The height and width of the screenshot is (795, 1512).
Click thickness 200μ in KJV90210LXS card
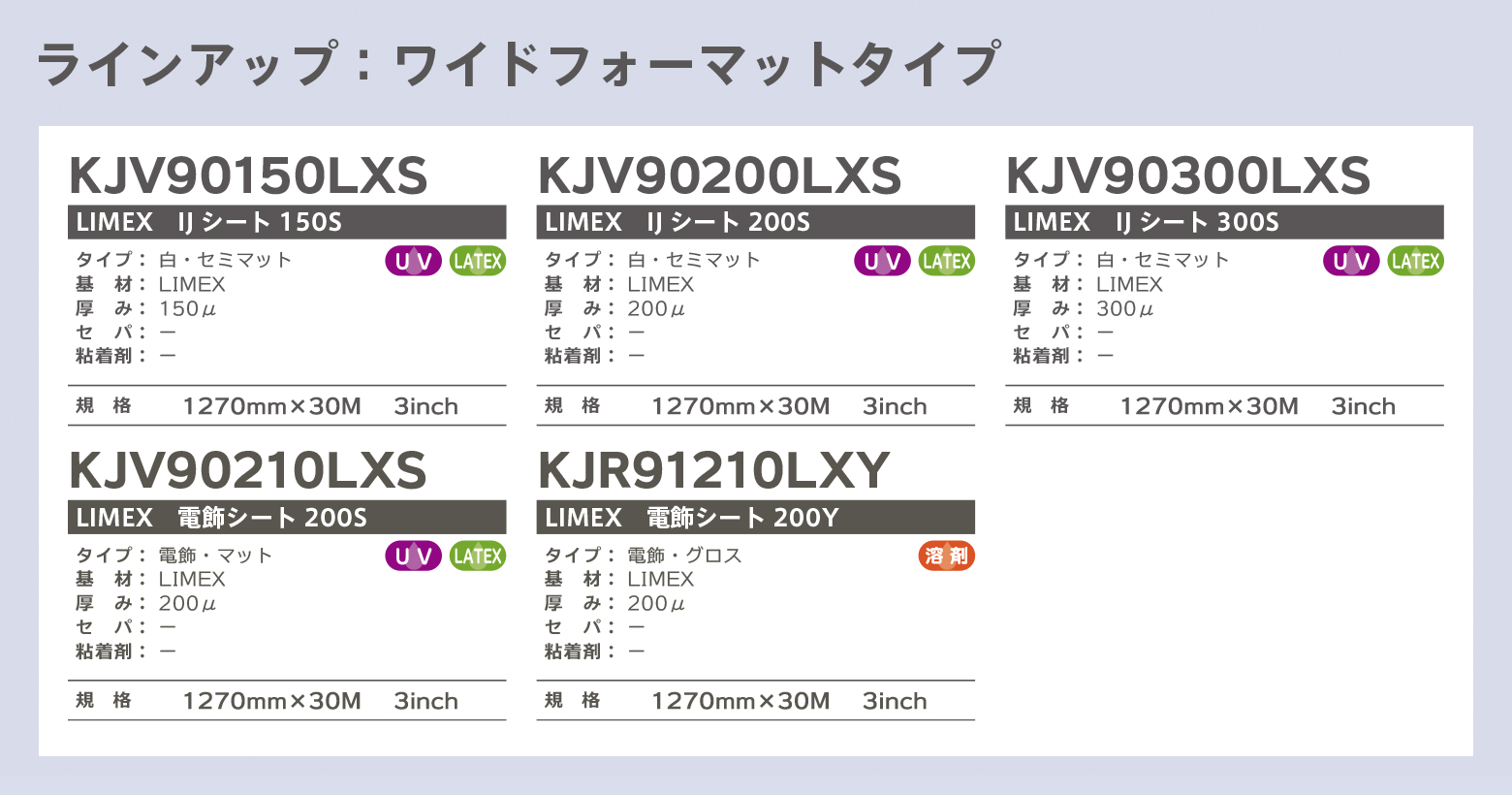(x=187, y=604)
